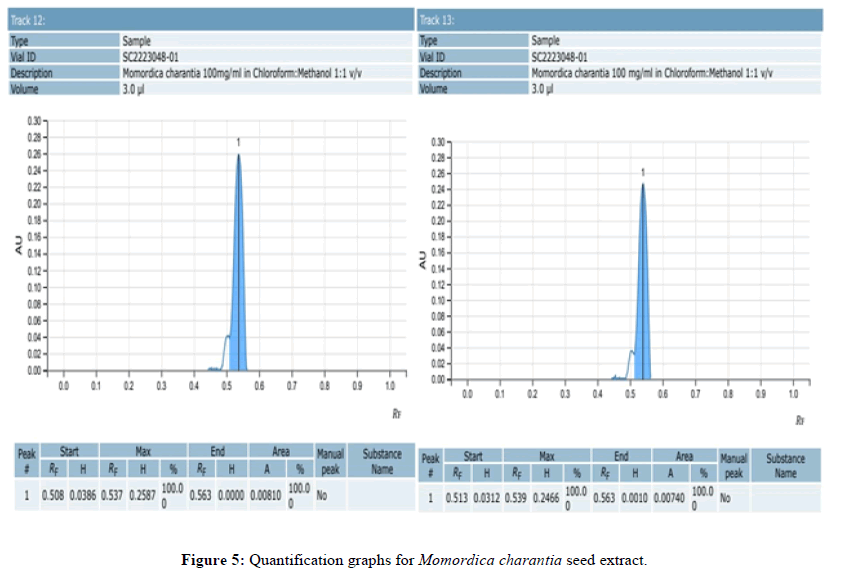Click peak label 1 above Track 12 peak

click(239, 144)
